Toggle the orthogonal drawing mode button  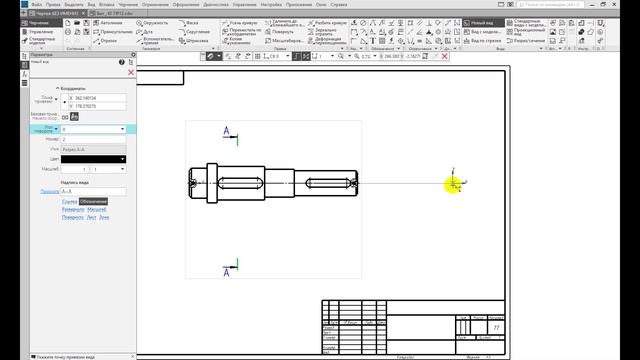[297, 56]
